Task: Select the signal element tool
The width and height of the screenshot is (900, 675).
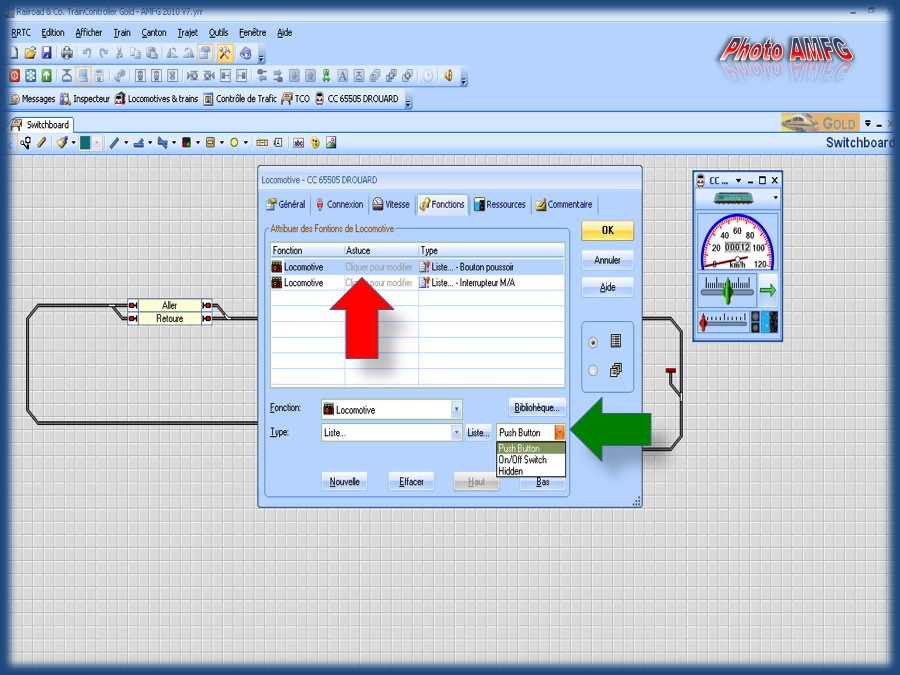Action: [186, 142]
